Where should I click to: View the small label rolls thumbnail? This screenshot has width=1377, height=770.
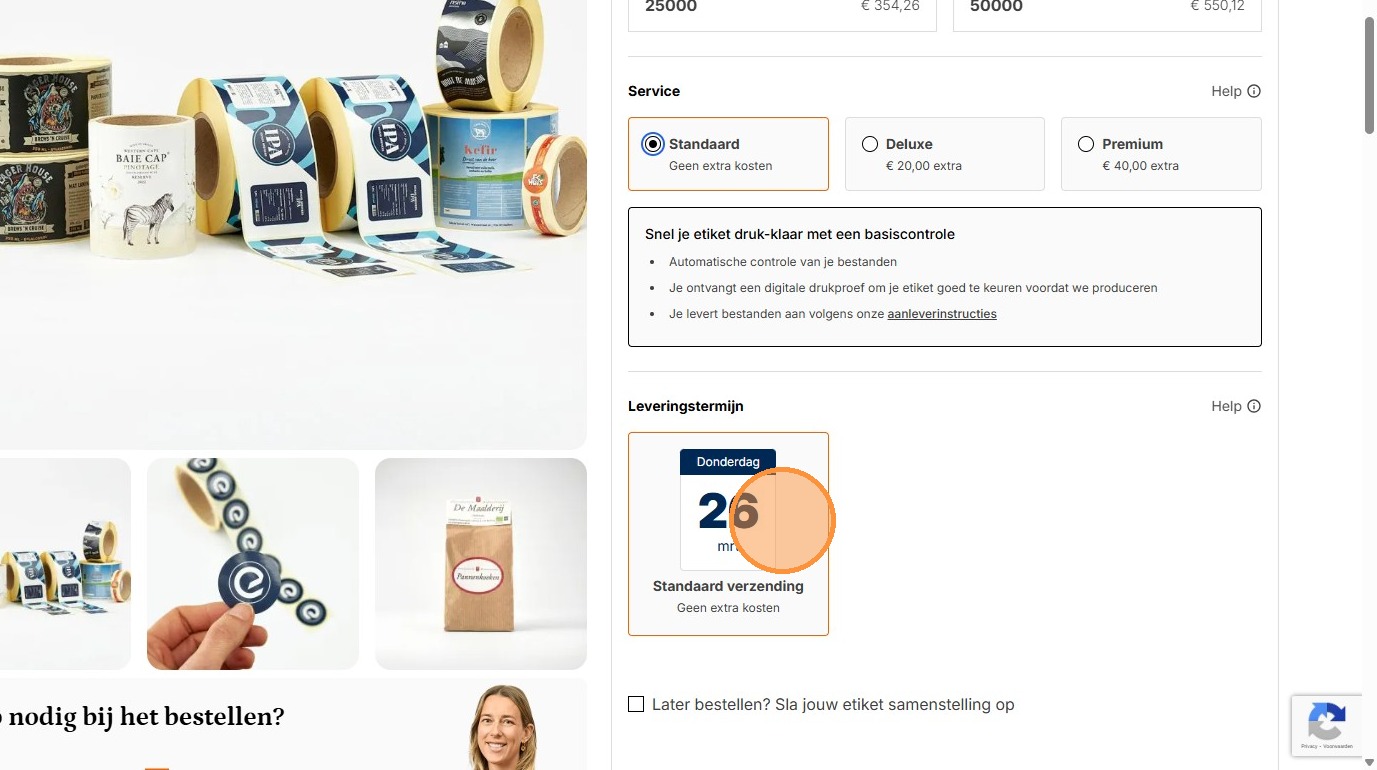(65, 564)
